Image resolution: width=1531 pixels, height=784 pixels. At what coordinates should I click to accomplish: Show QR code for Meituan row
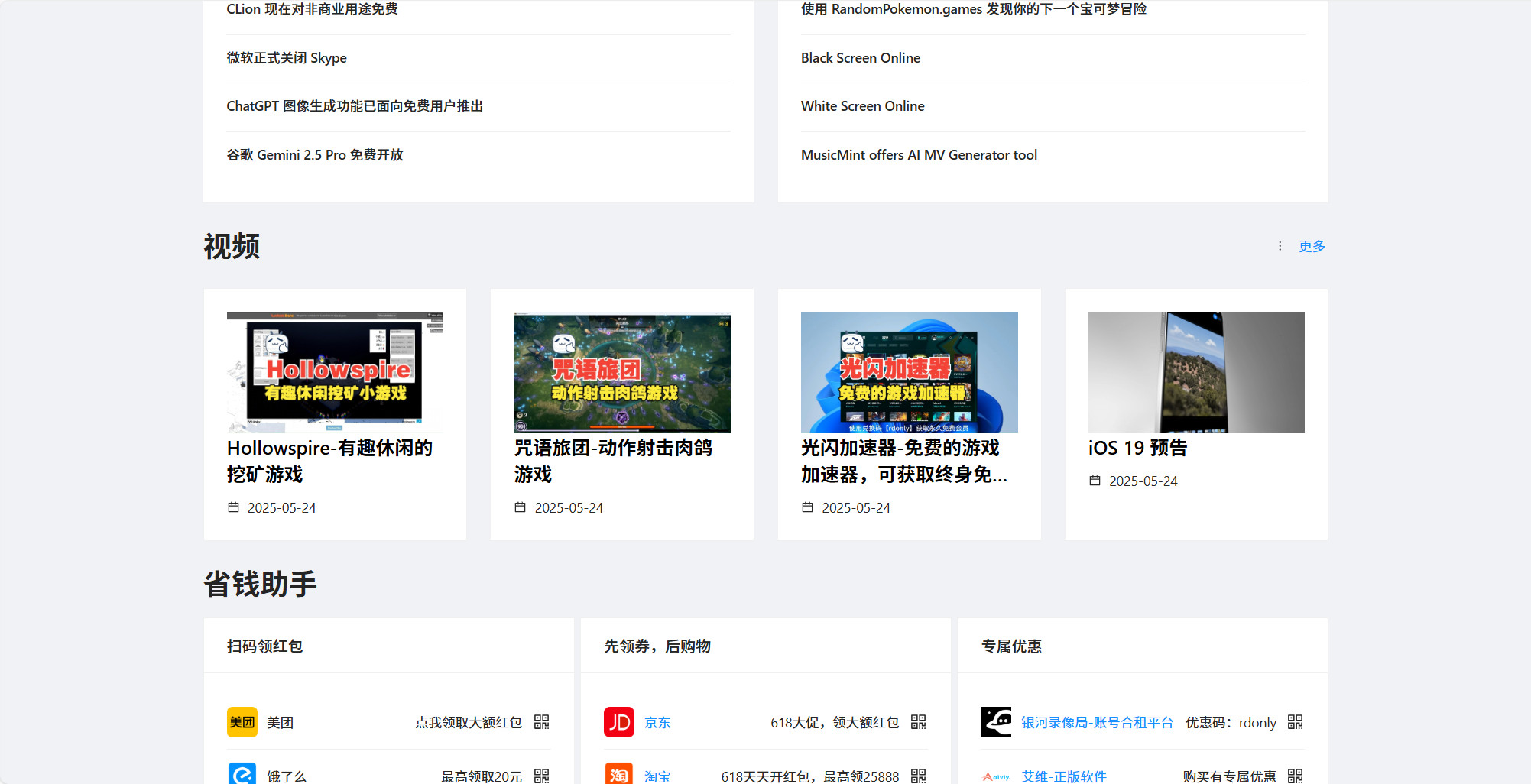[541, 722]
